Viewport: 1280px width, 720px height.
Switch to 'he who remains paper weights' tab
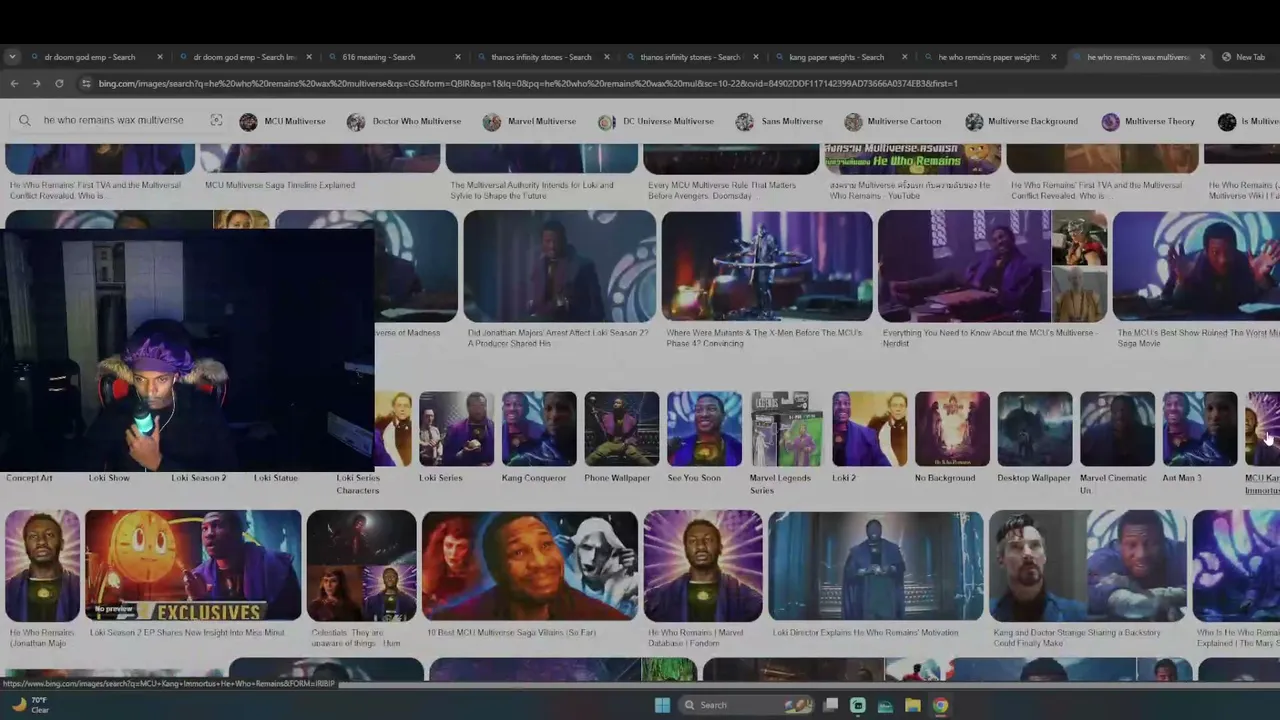(x=987, y=57)
